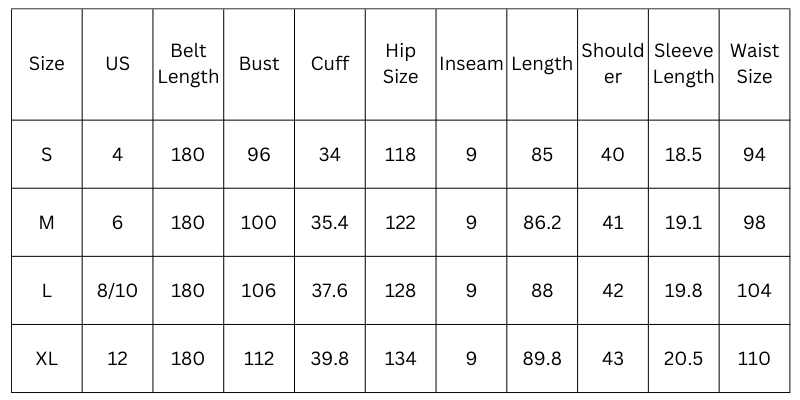Click the Inseam column header
The image size is (800, 400).
pyautogui.click(x=471, y=64)
